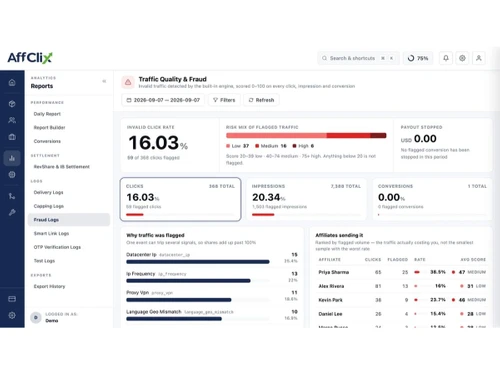Open the home icon in the sidebar

pyautogui.click(x=12, y=82)
